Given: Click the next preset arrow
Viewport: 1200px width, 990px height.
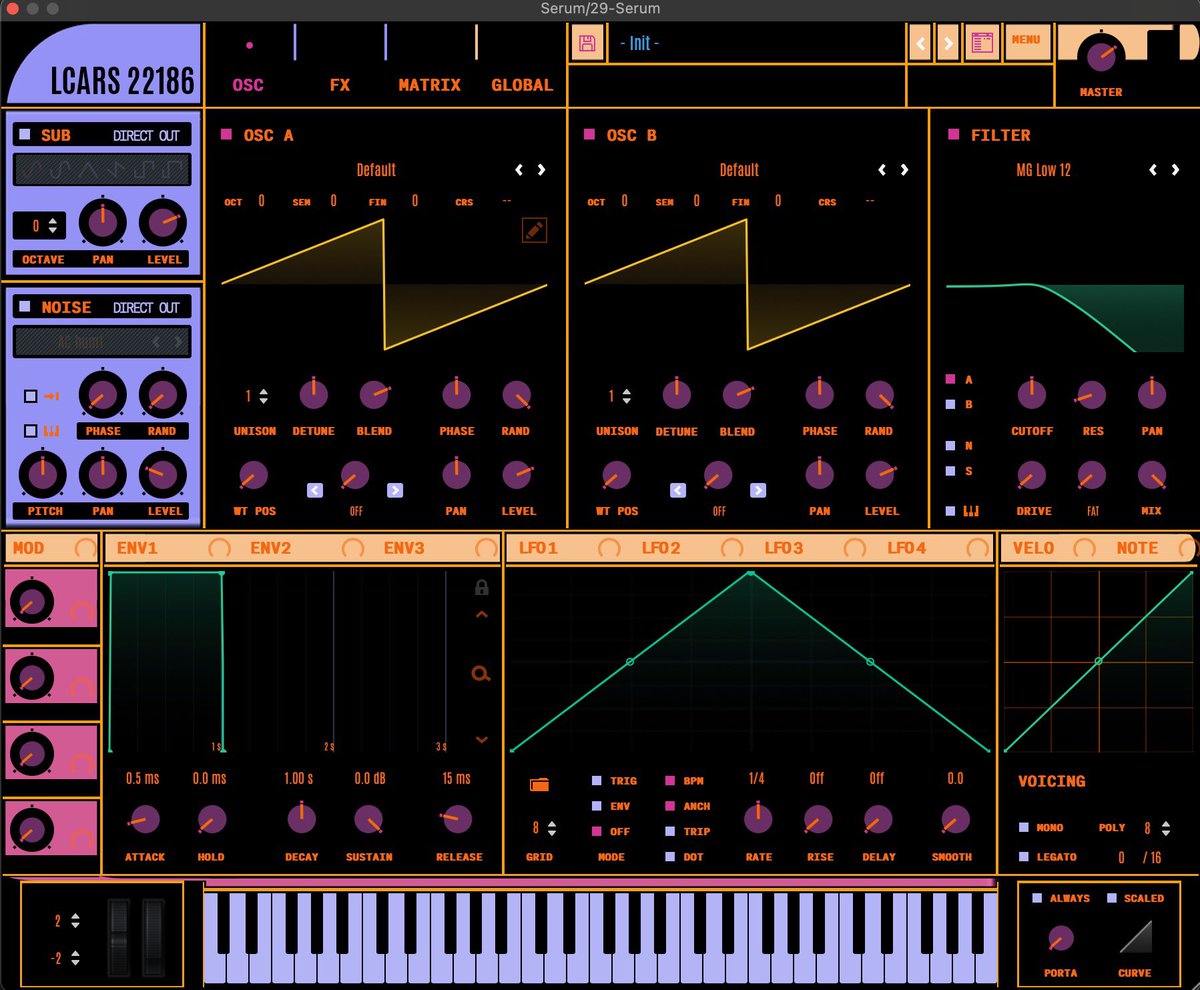Looking at the screenshot, I should (948, 42).
